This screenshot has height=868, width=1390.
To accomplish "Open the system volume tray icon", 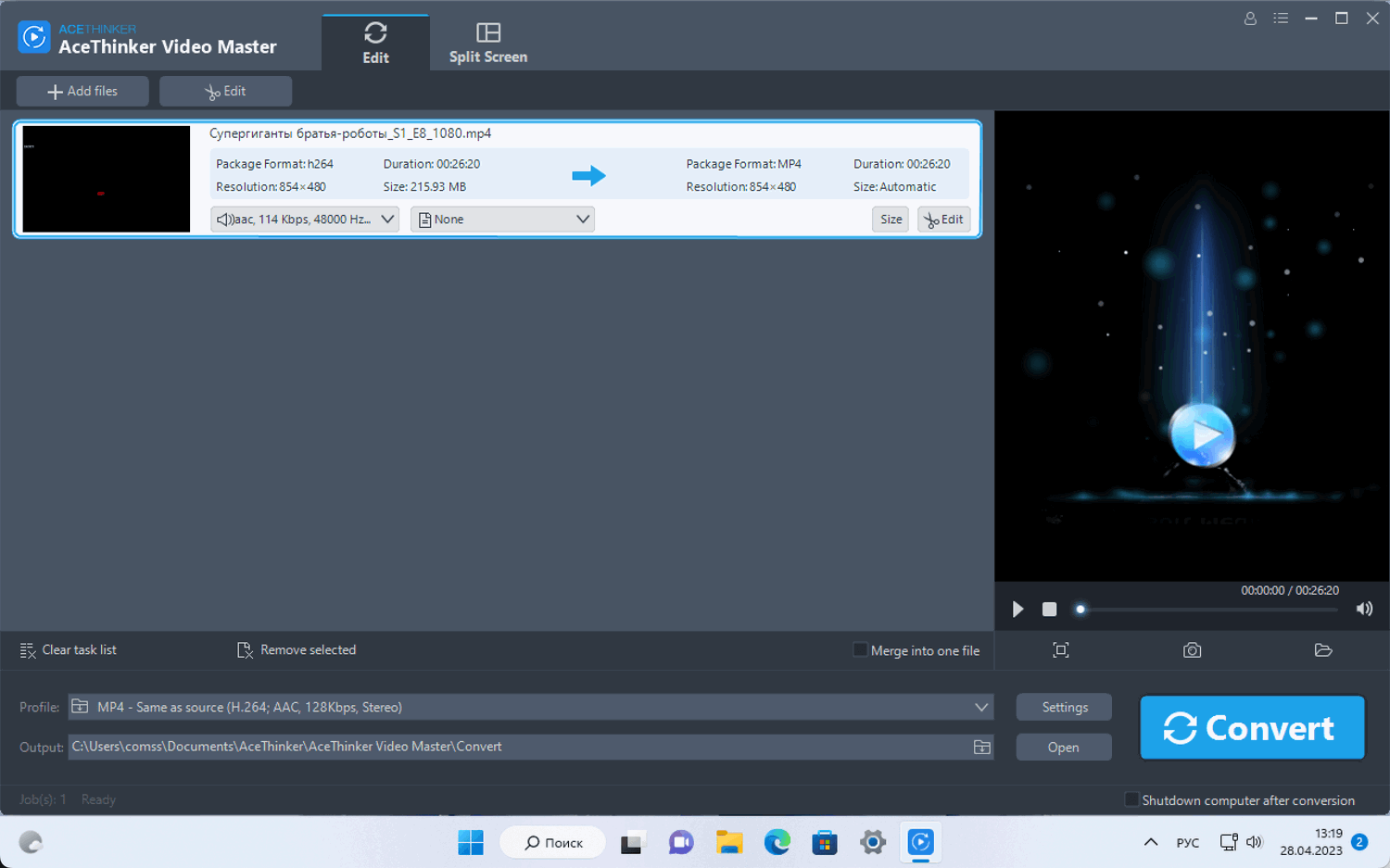I will tap(1254, 842).
